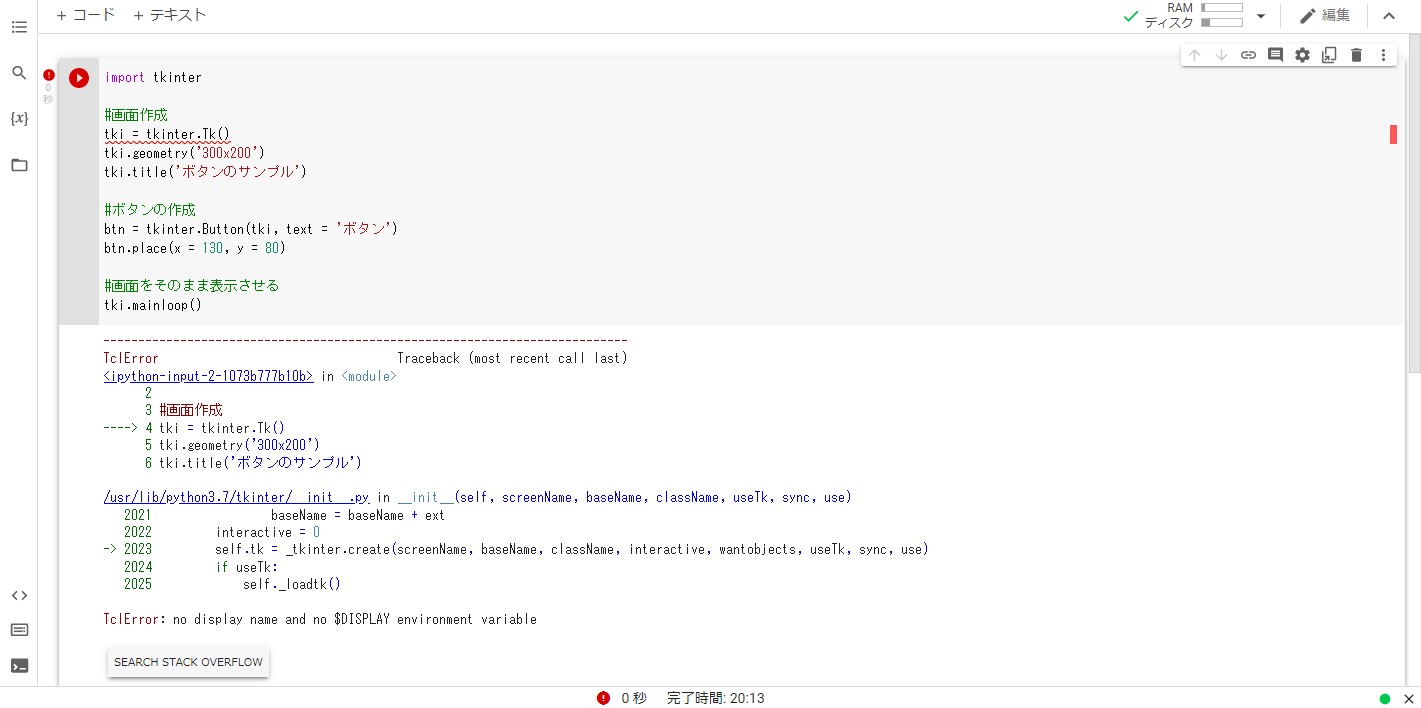Collapse the header with the chevron-up arrow
This screenshot has height=708, width=1421.
(x=1389, y=16)
